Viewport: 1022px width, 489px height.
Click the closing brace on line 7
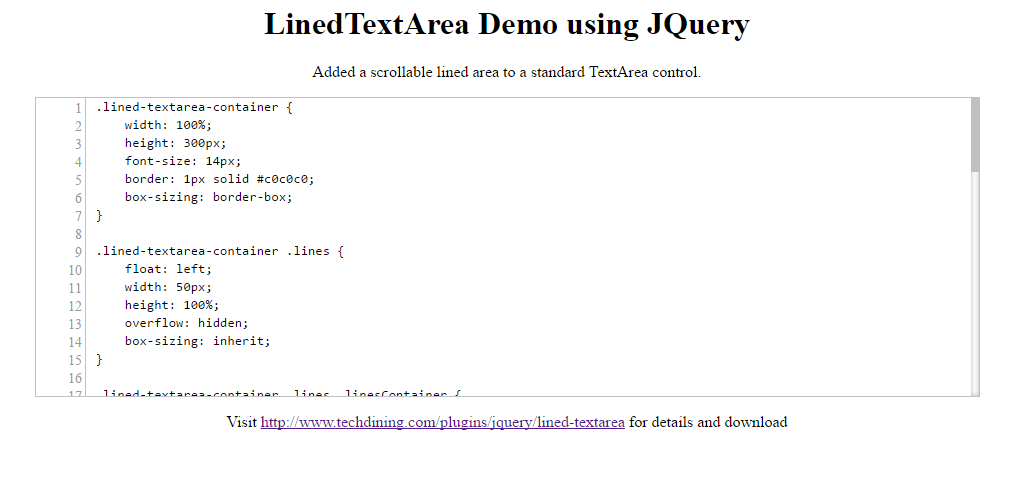coord(100,215)
